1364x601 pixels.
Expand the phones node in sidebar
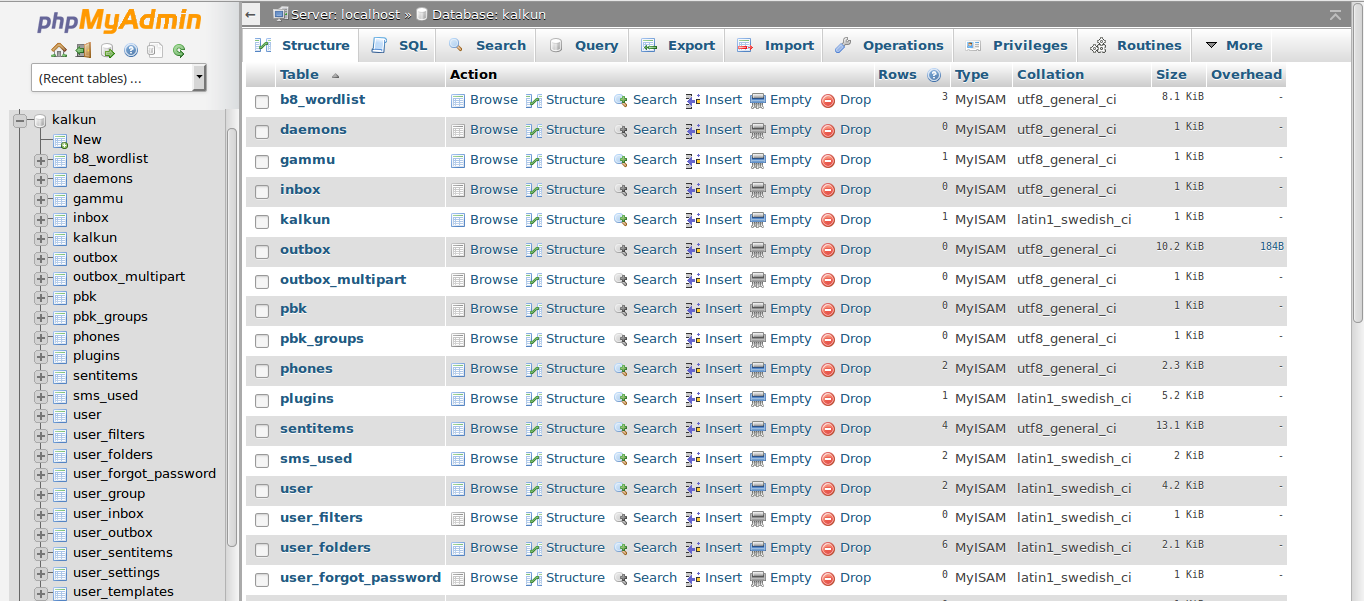click(41, 337)
